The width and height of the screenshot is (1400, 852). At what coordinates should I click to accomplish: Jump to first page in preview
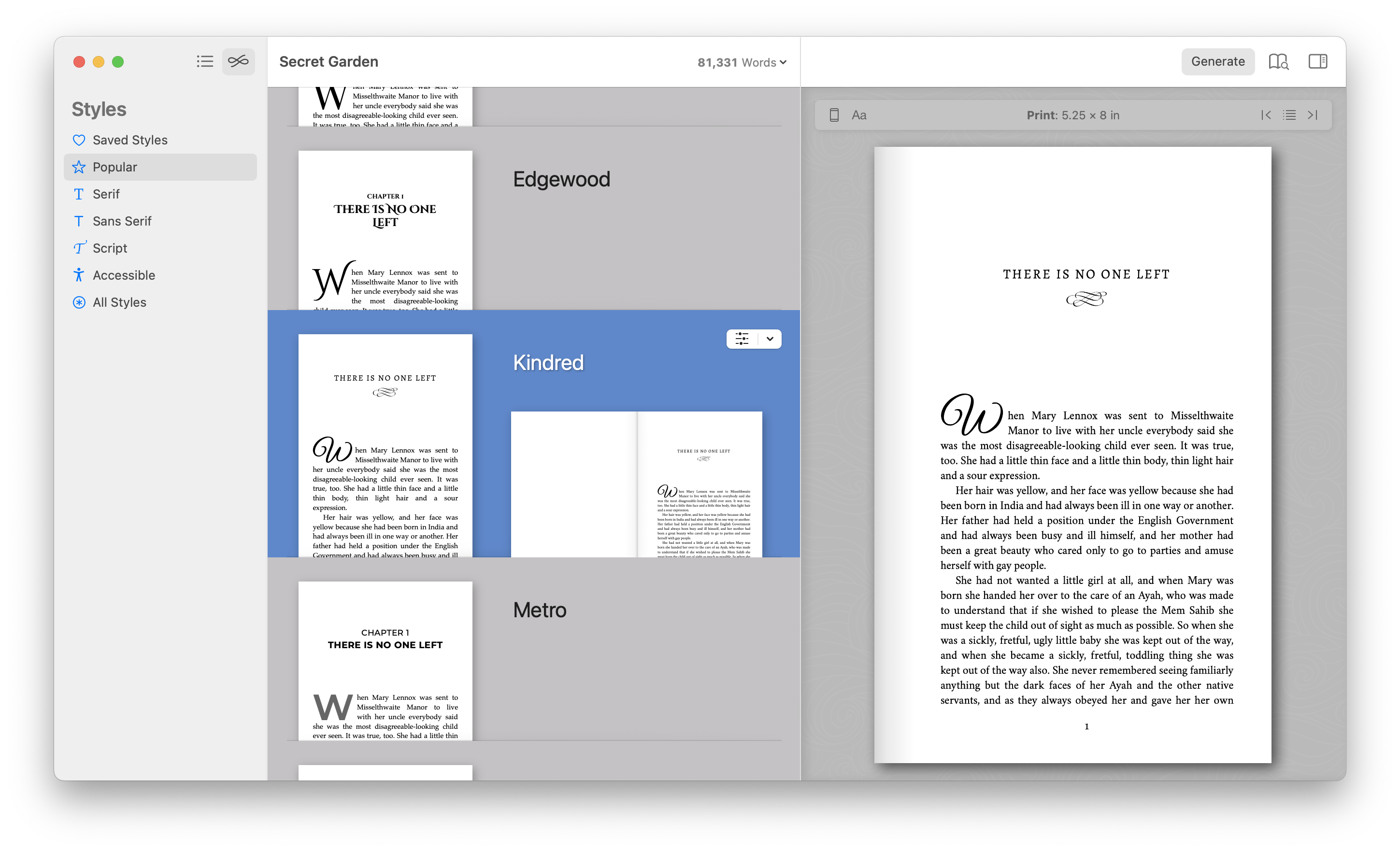(x=1265, y=115)
